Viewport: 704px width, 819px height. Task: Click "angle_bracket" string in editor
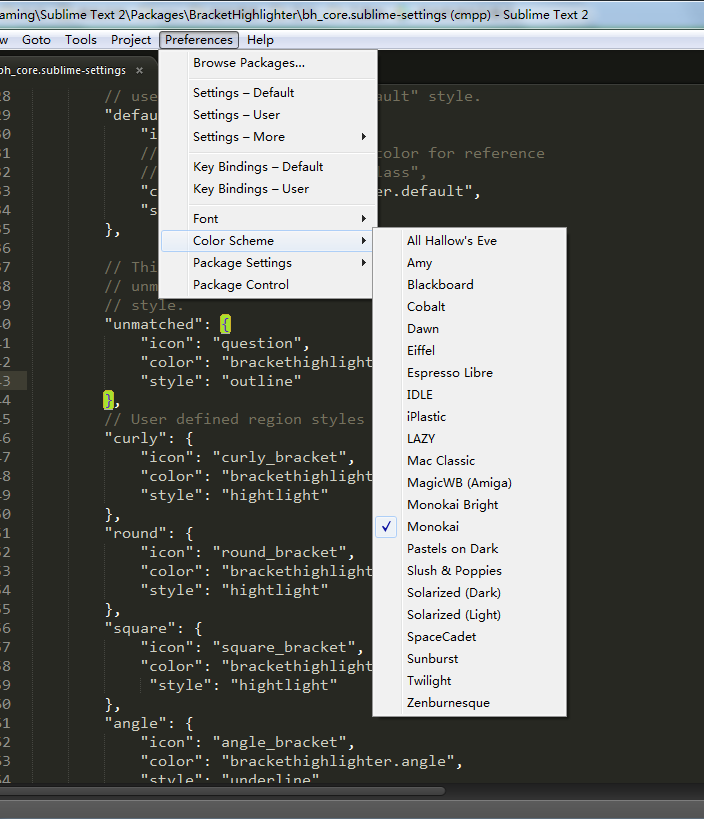tap(279, 742)
